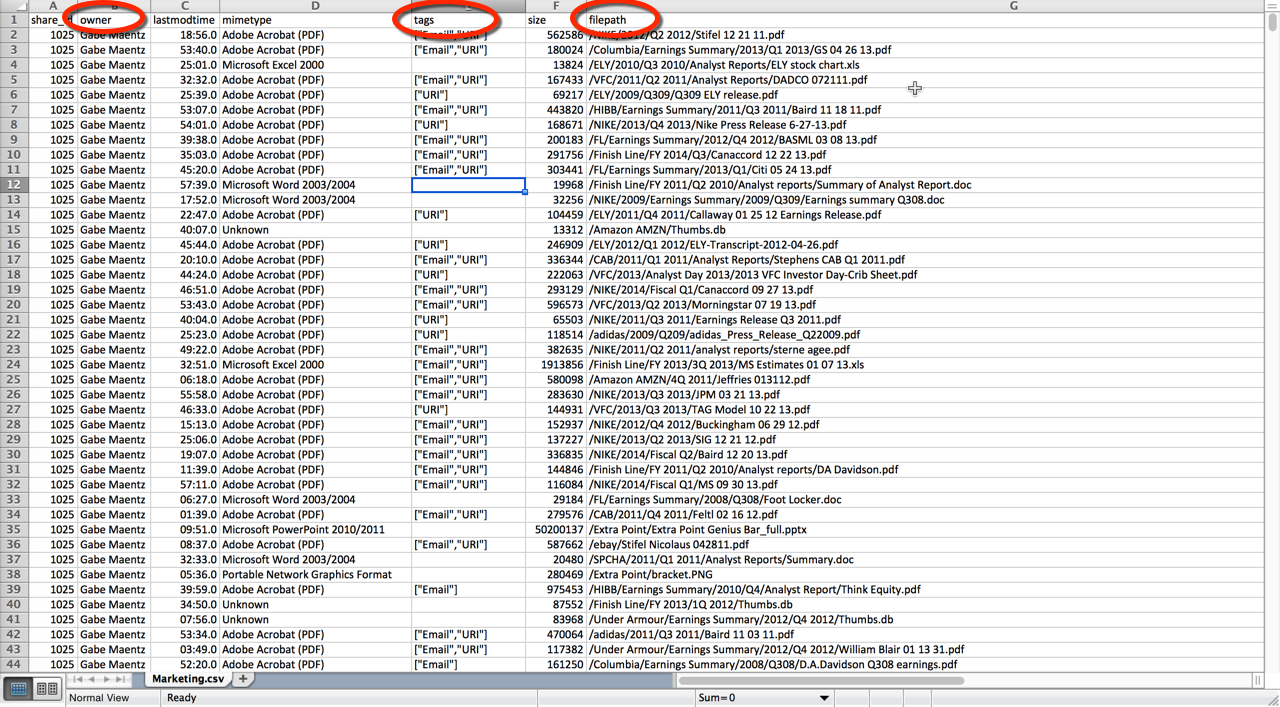Select column G header

click(1013, 6)
